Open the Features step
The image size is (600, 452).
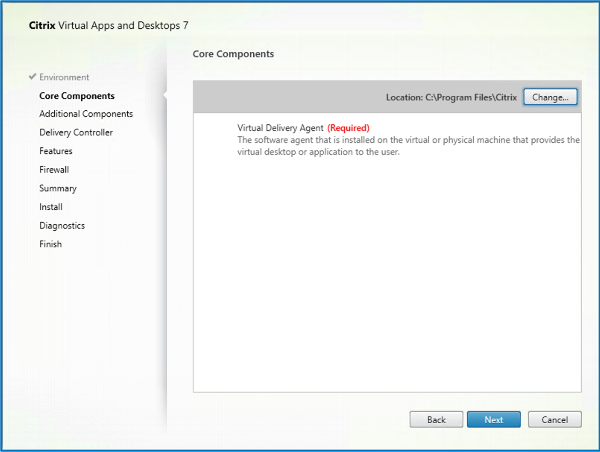click(x=56, y=151)
